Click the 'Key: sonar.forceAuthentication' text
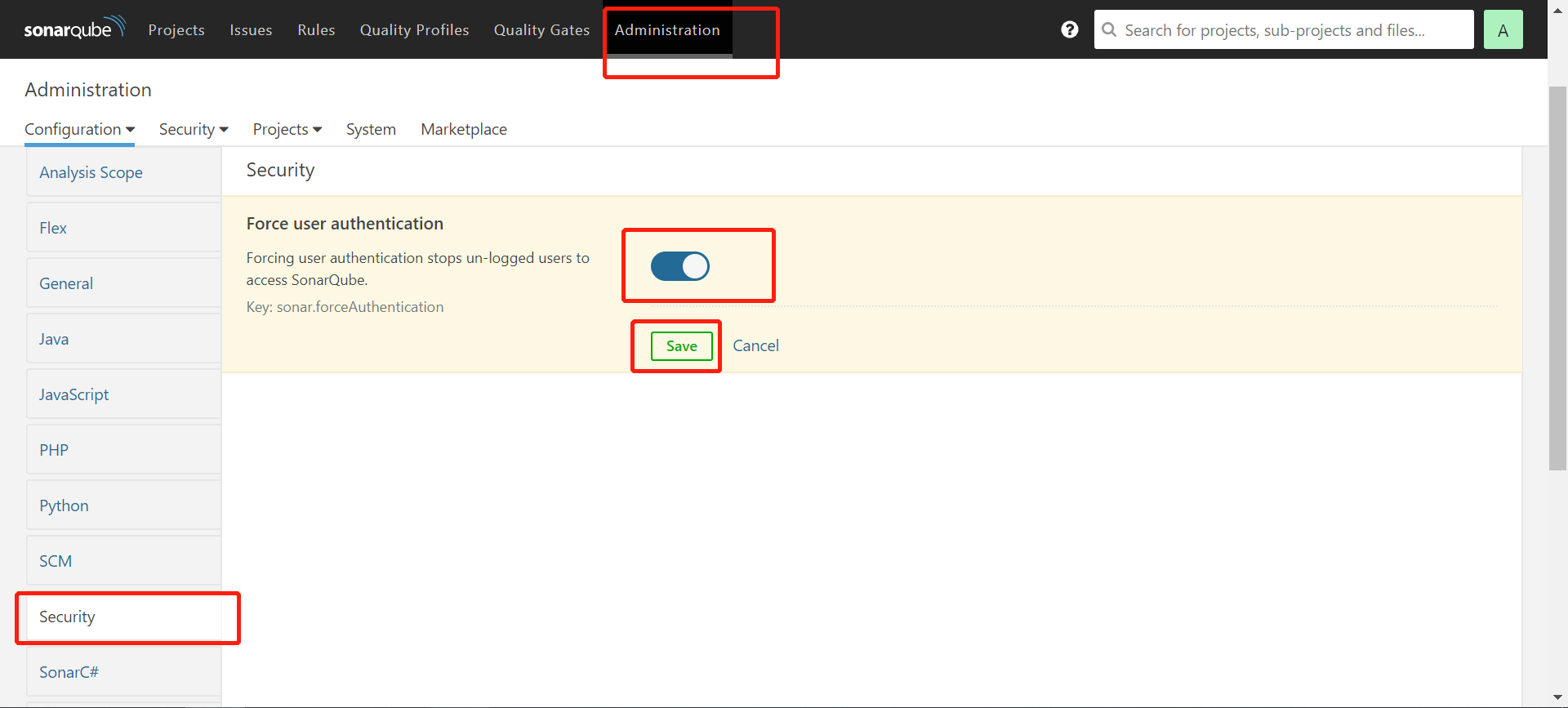 click(345, 307)
